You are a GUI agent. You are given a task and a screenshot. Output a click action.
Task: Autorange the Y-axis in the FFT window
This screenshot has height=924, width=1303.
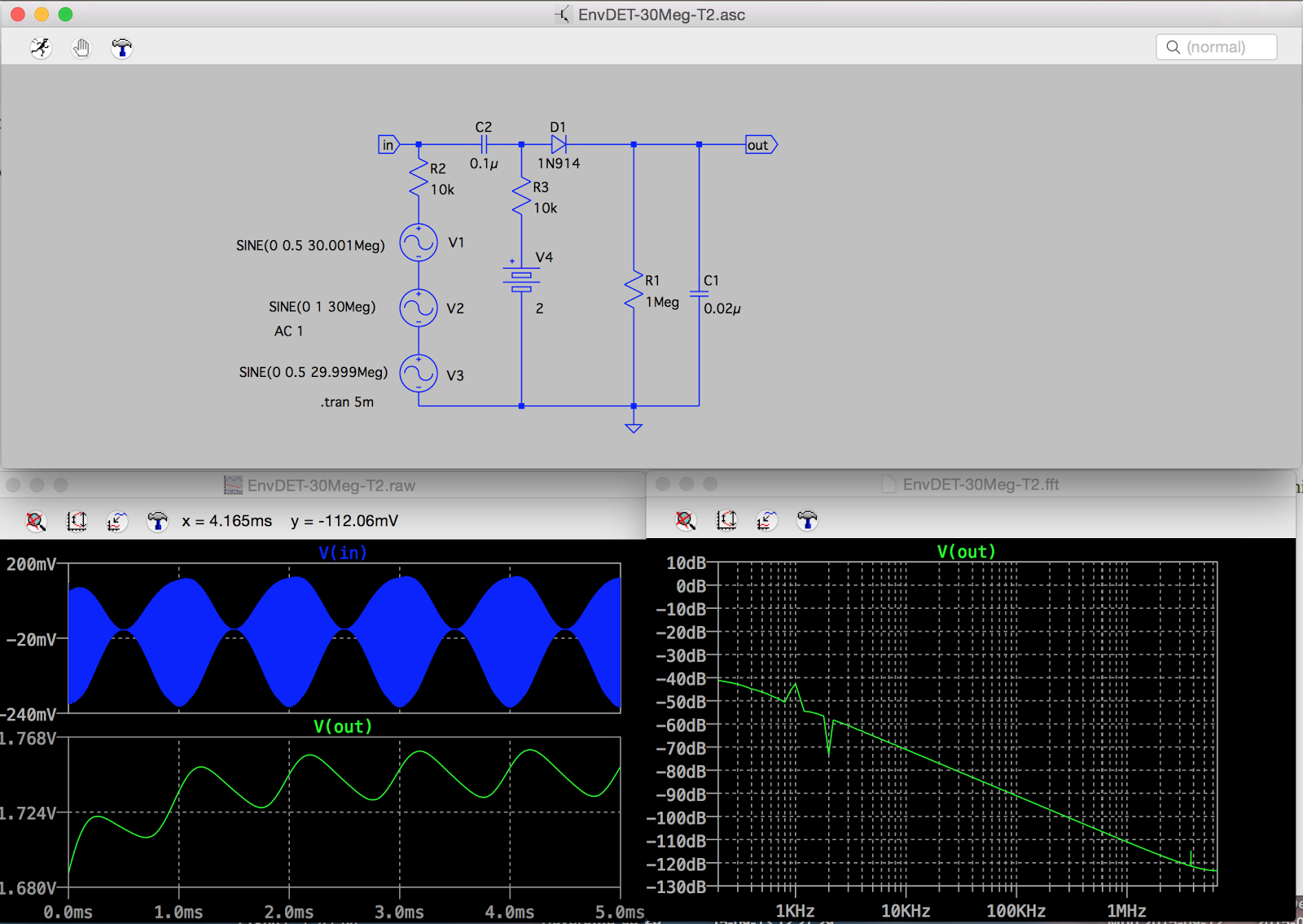coord(726,519)
